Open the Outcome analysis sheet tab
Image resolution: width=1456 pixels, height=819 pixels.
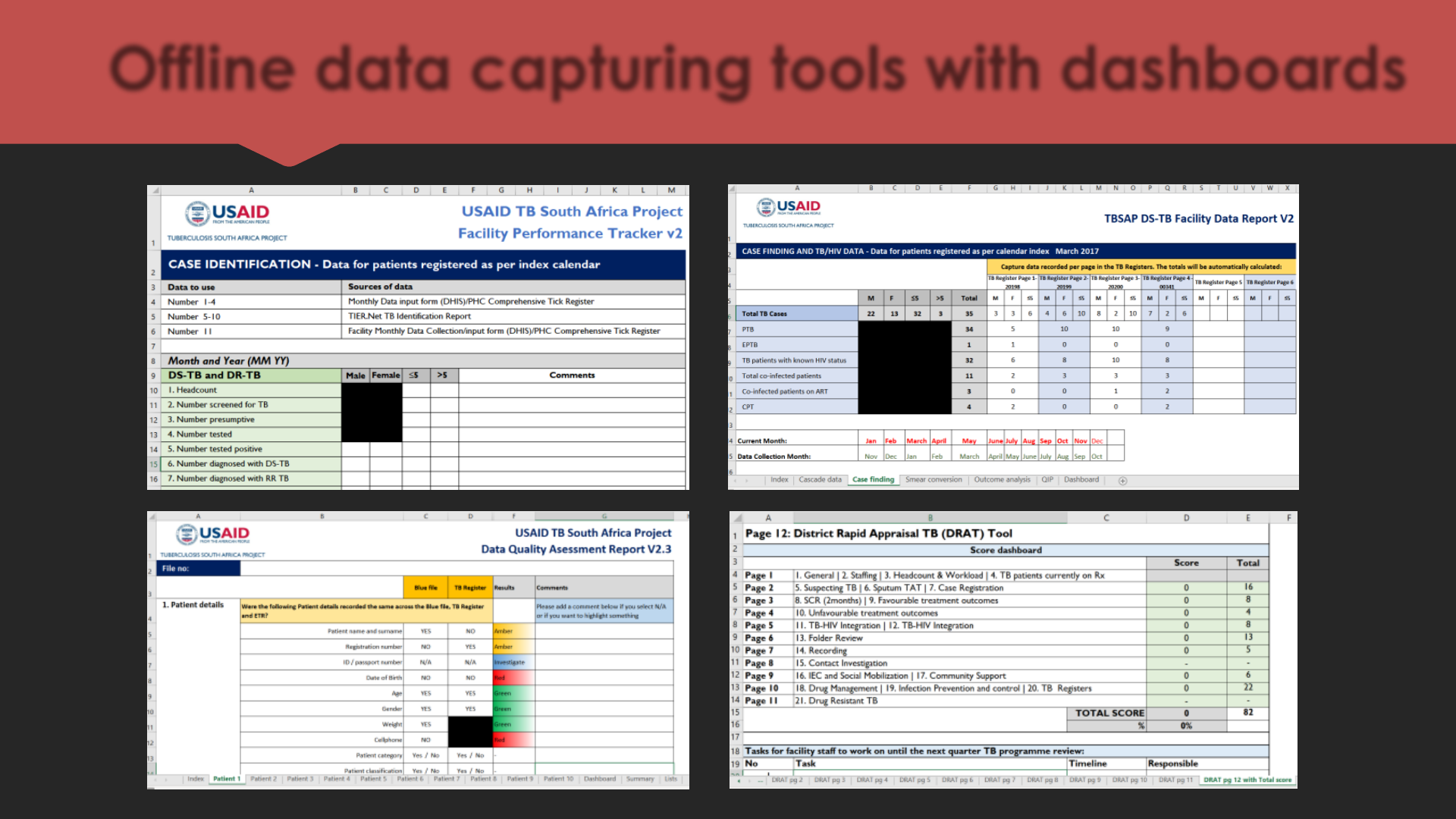pyautogui.click(x=1001, y=480)
